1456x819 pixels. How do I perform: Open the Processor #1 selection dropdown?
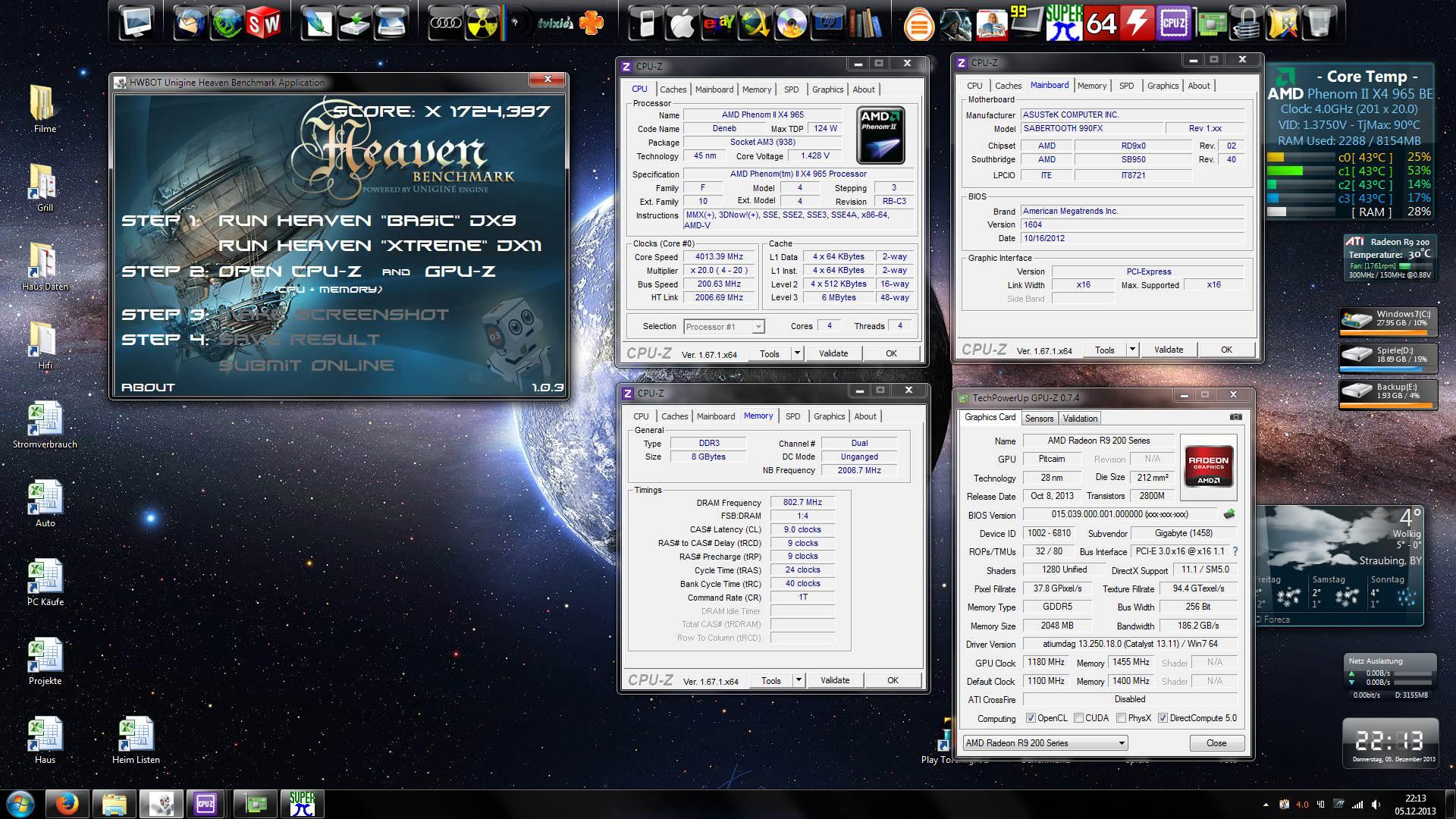click(x=724, y=327)
